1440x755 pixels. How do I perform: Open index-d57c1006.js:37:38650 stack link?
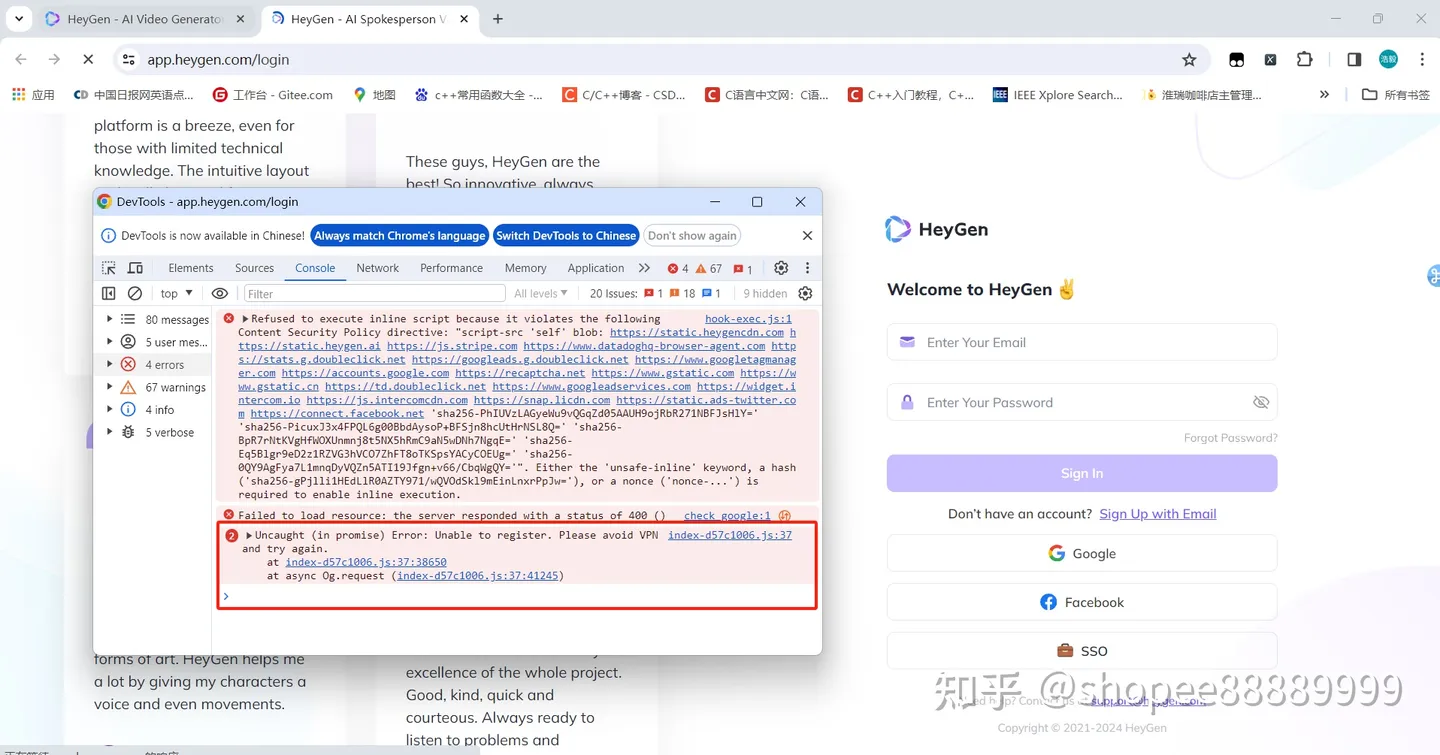(x=366, y=562)
